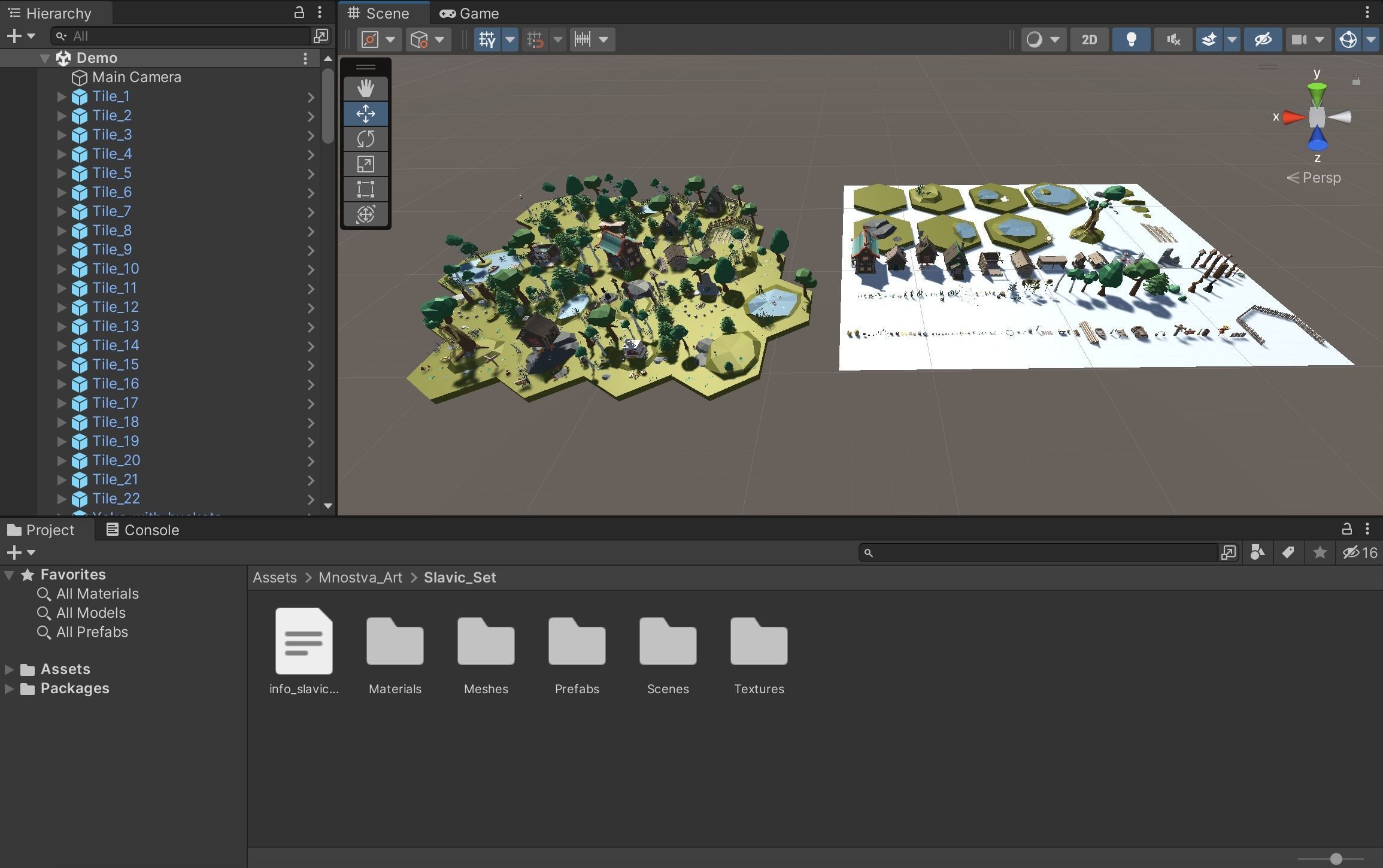1383x868 pixels.
Task: Click the grid snapping increment icon
Action: 535,40
